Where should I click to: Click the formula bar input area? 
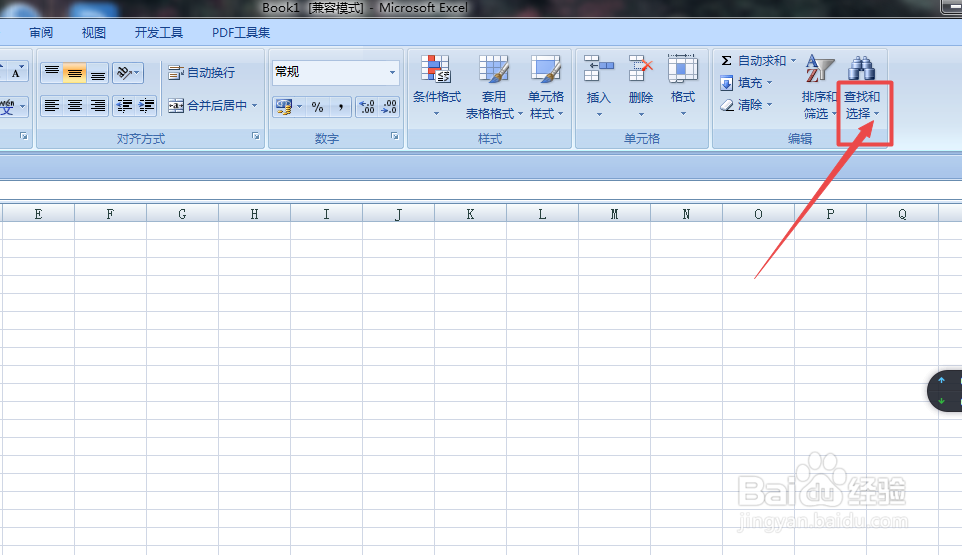coord(481,189)
